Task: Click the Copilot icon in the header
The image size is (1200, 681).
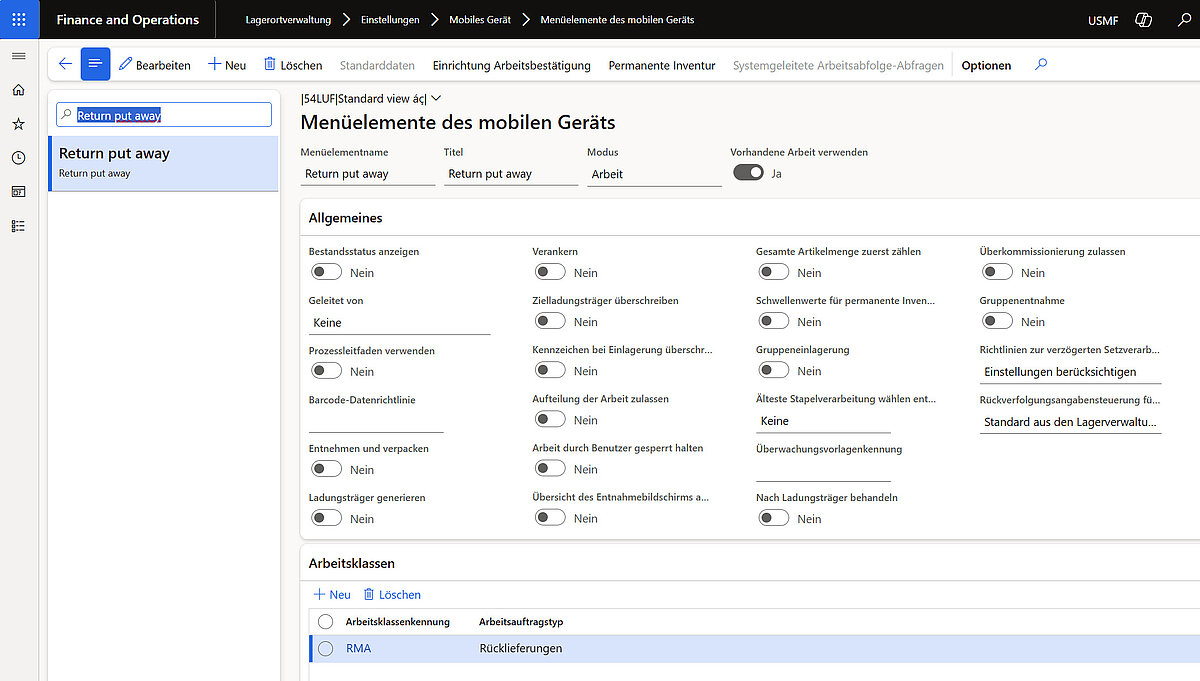Action: (1143, 19)
